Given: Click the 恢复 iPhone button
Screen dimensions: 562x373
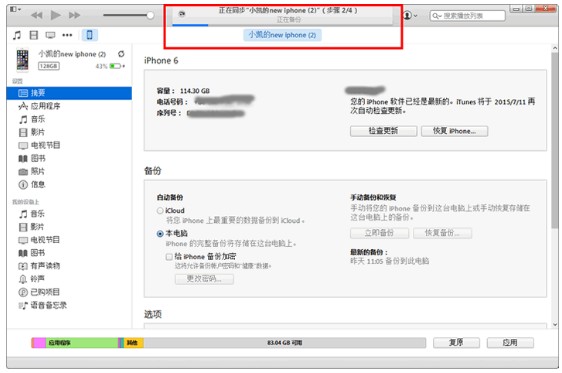Looking at the screenshot, I should click(454, 131).
